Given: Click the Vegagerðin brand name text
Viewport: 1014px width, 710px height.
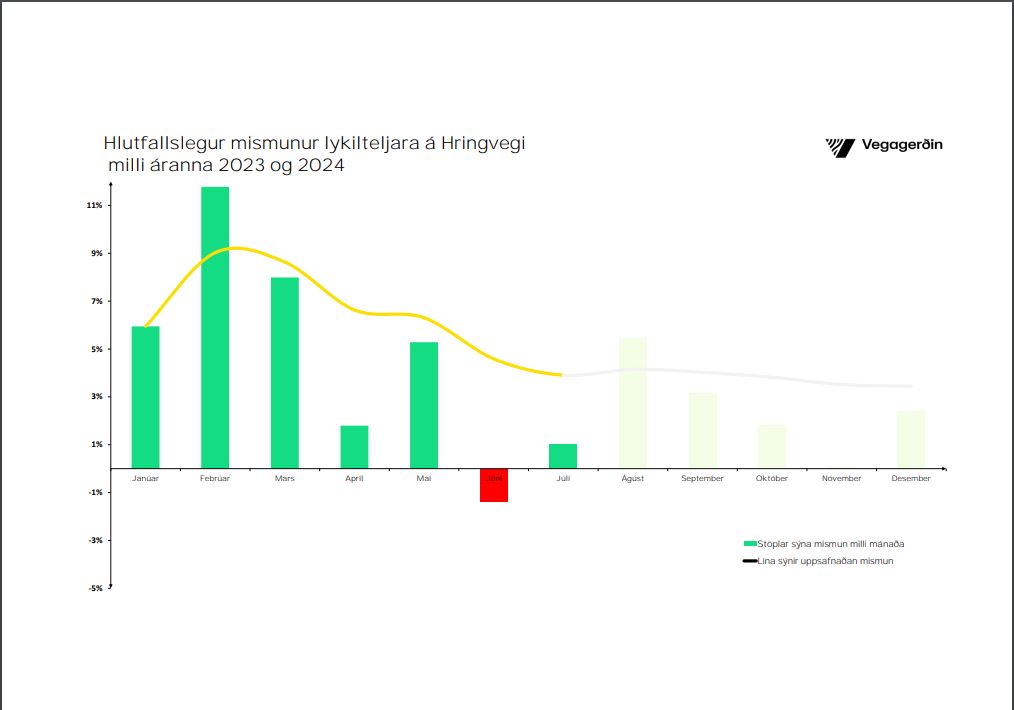Looking at the screenshot, I should point(902,145).
